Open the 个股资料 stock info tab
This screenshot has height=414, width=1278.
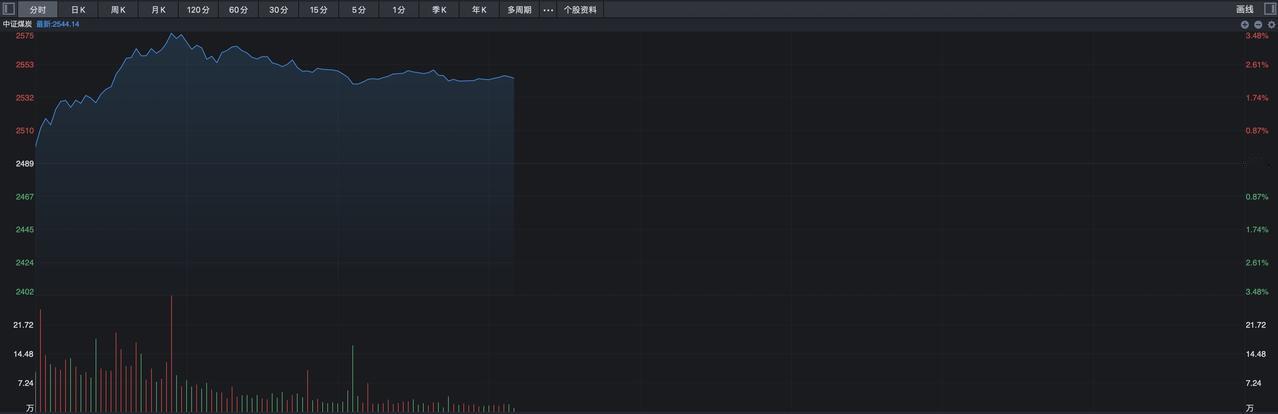[x=580, y=10]
